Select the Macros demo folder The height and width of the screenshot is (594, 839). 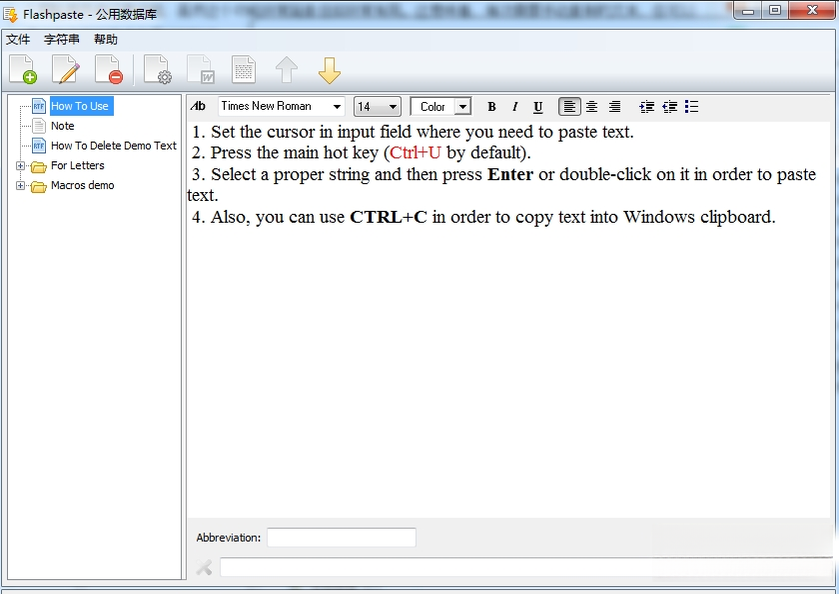pos(82,185)
